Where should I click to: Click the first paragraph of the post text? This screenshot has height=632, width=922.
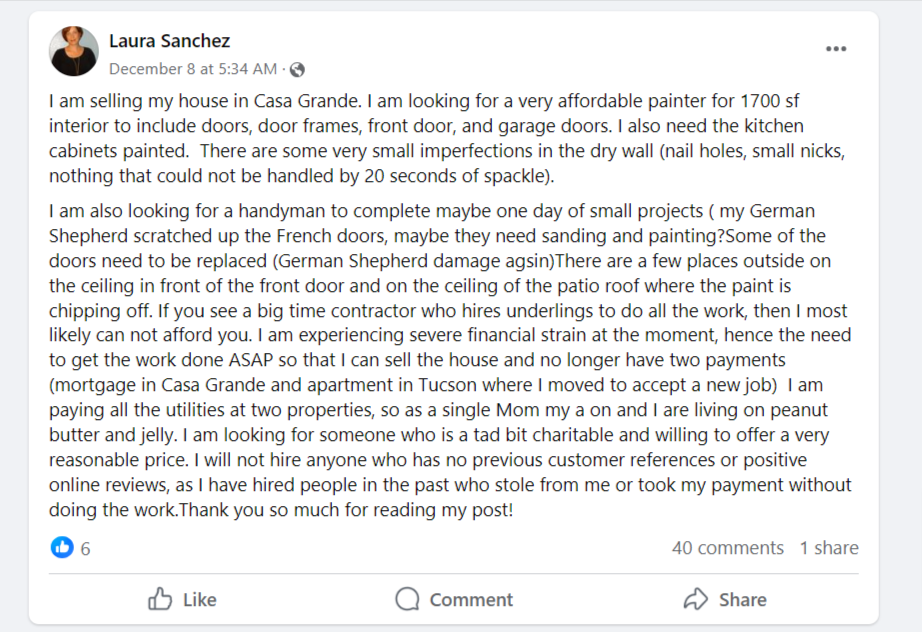(x=450, y=138)
